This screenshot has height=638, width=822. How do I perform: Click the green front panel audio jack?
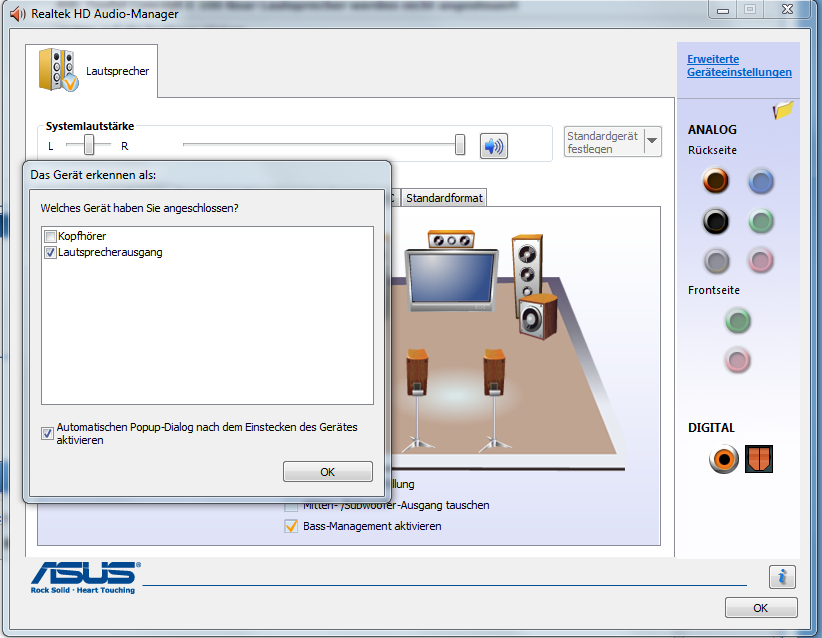tap(738, 320)
